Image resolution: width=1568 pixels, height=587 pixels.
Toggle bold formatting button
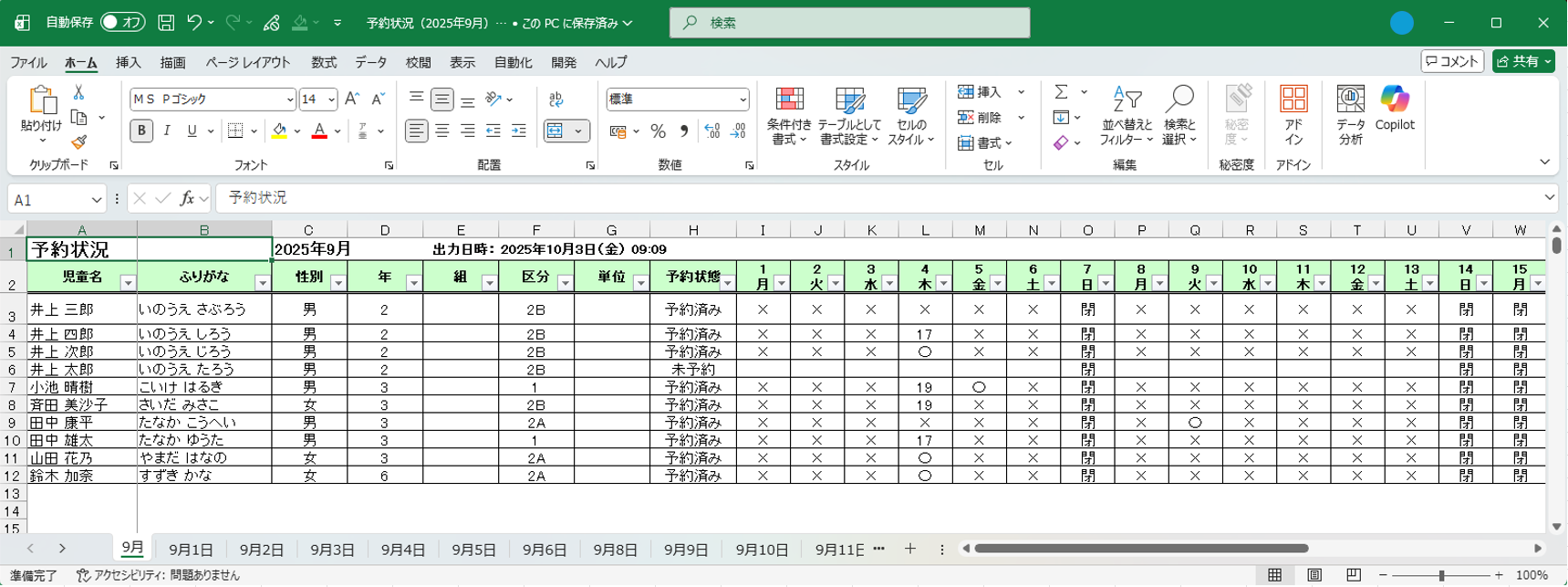tap(141, 131)
